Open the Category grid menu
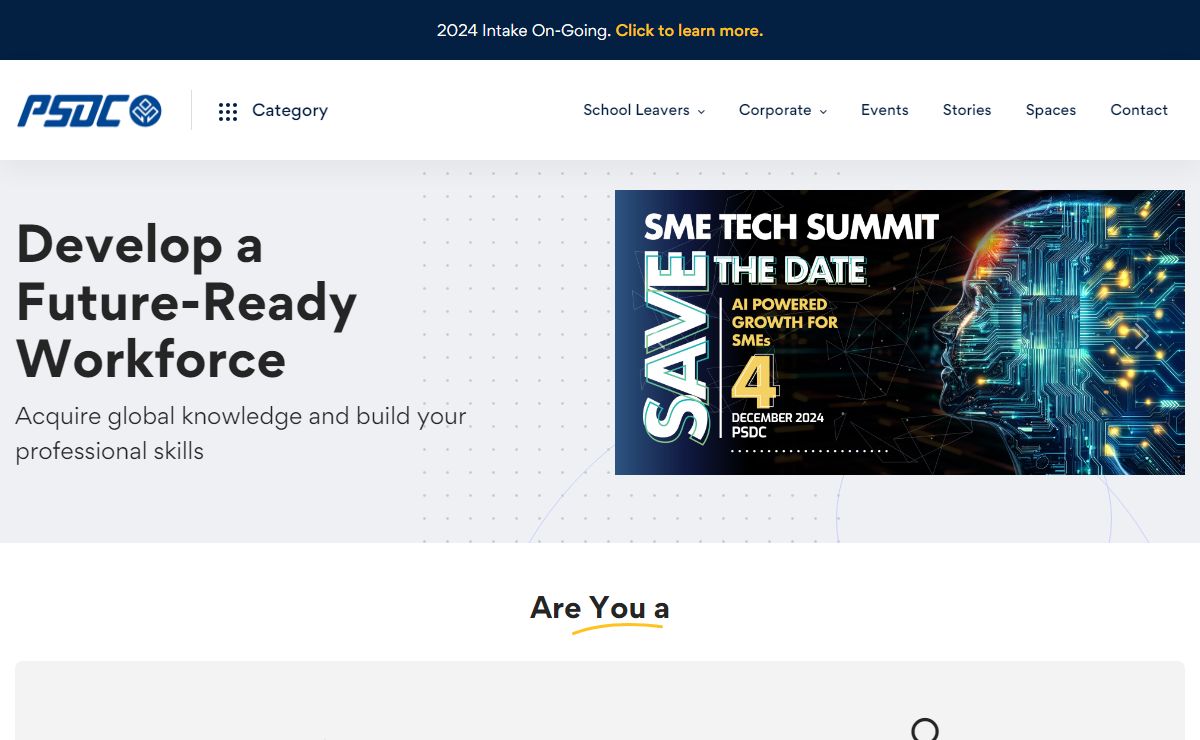 tap(273, 110)
